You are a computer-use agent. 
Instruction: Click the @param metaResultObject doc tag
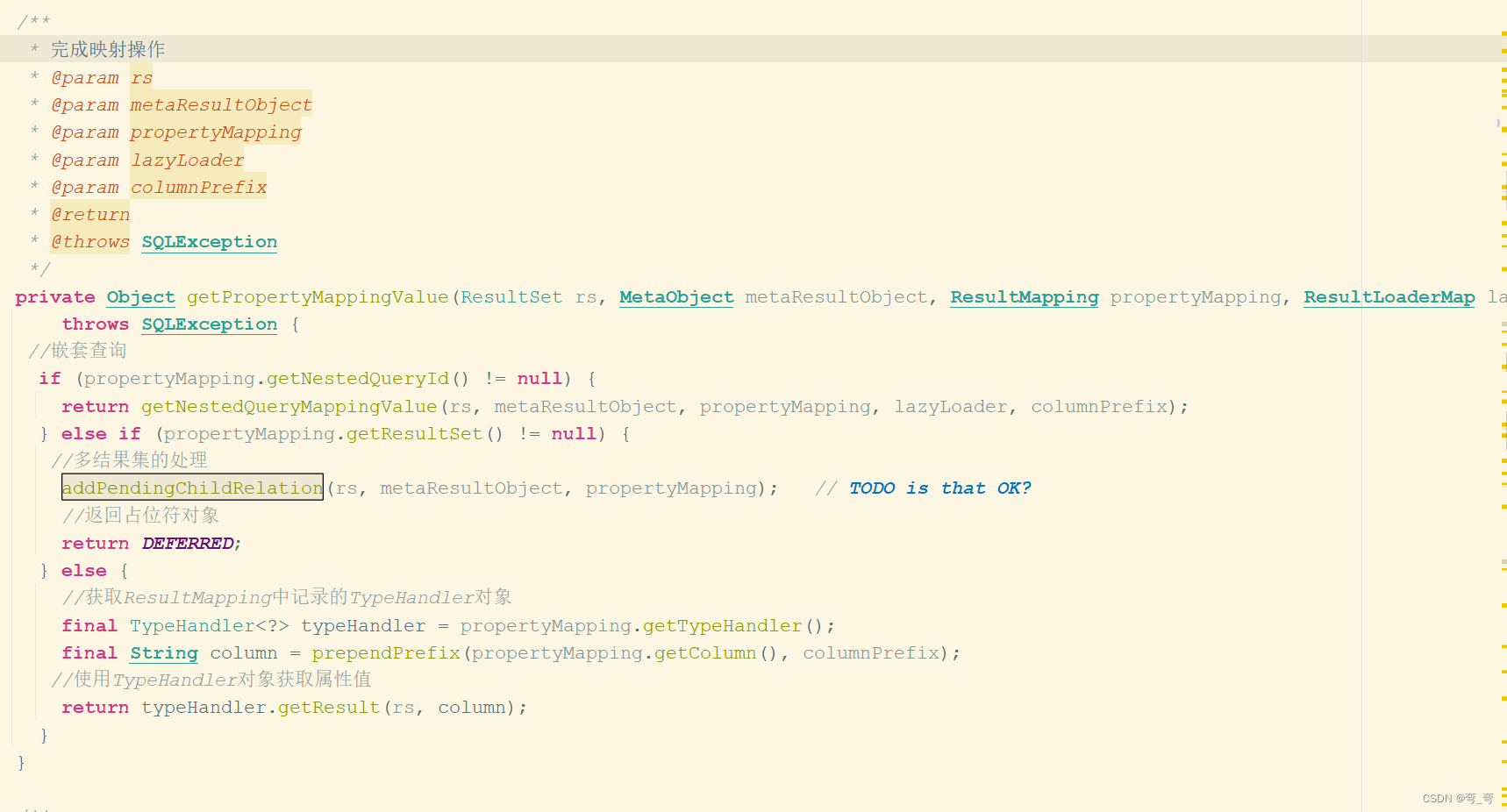coord(182,105)
